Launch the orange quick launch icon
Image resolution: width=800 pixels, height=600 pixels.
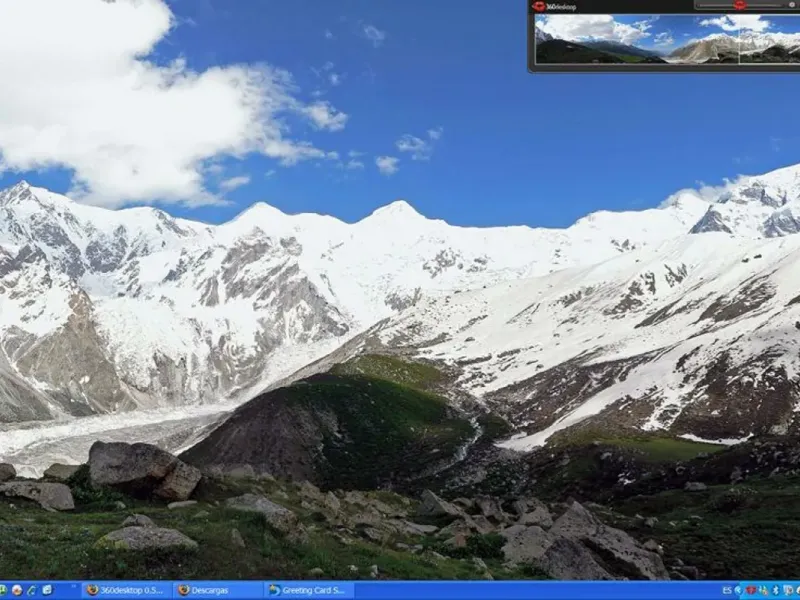click(17, 590)
